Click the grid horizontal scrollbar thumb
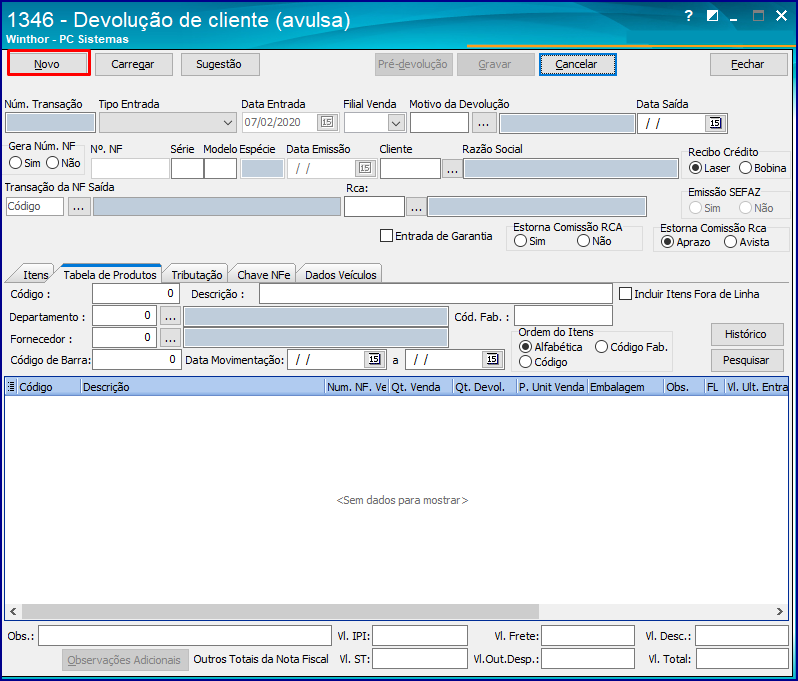 click(x=280, y=611)
